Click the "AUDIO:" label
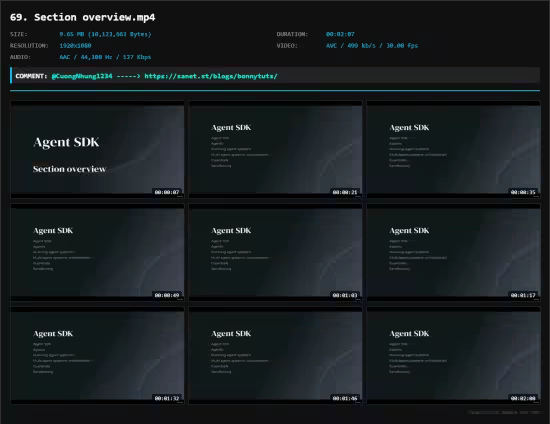 20,57
